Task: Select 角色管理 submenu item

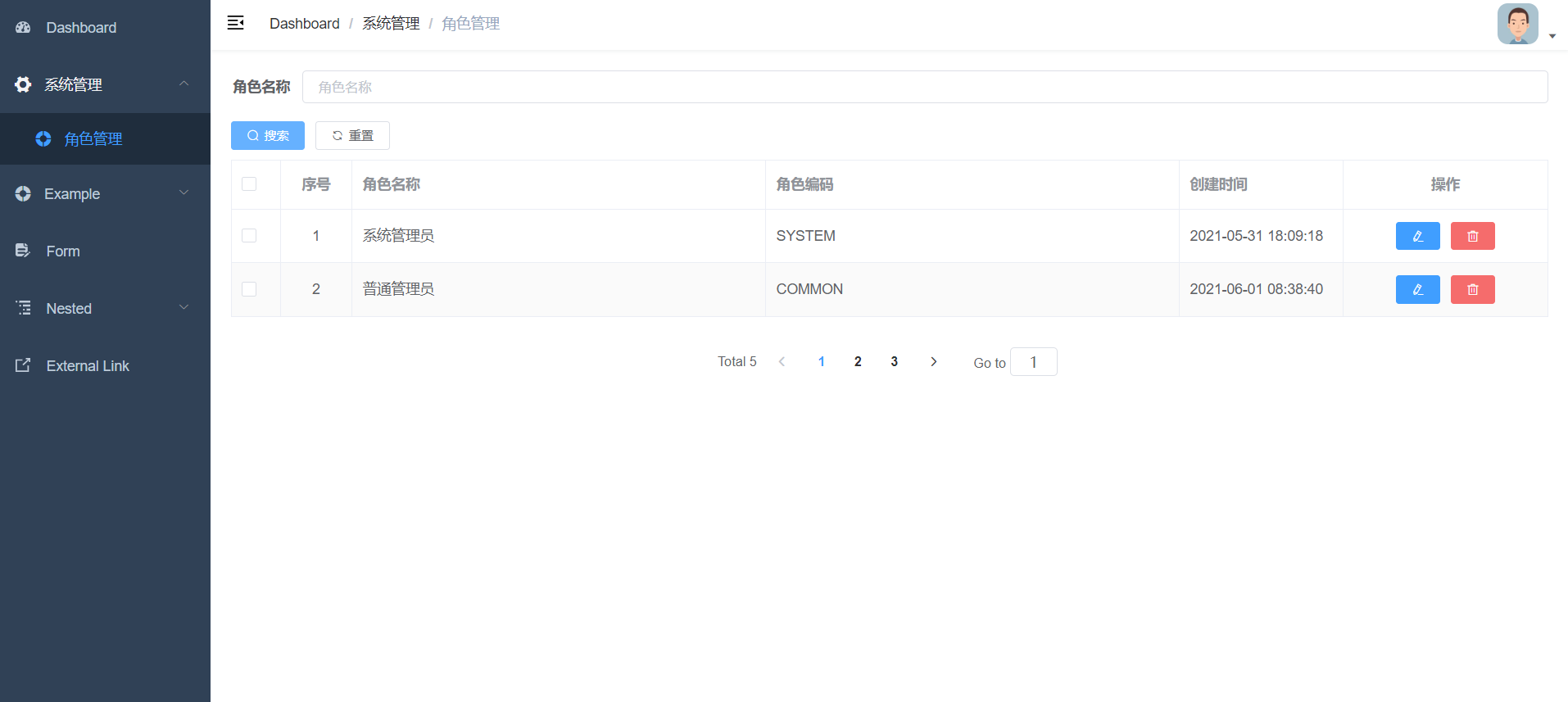Action: point(105,139)
